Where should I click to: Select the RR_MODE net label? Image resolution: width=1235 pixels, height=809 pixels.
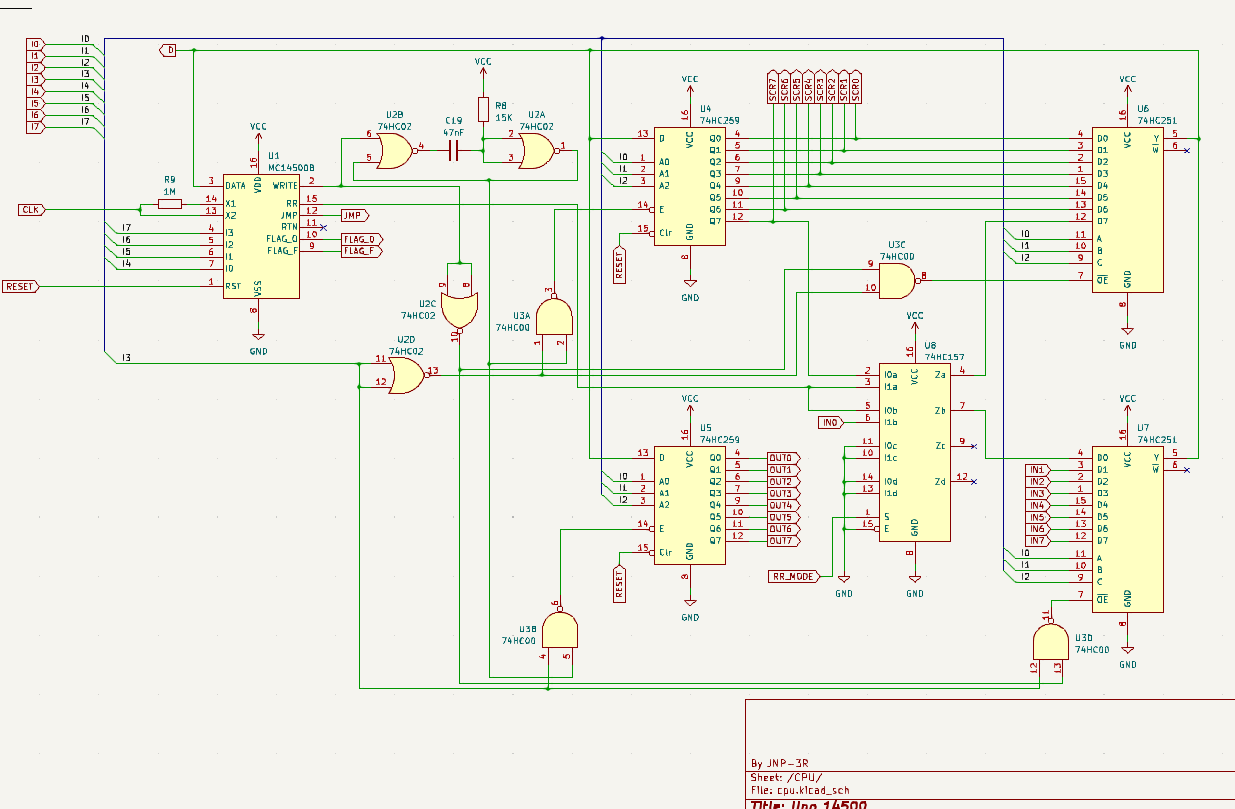pos(795,575)
